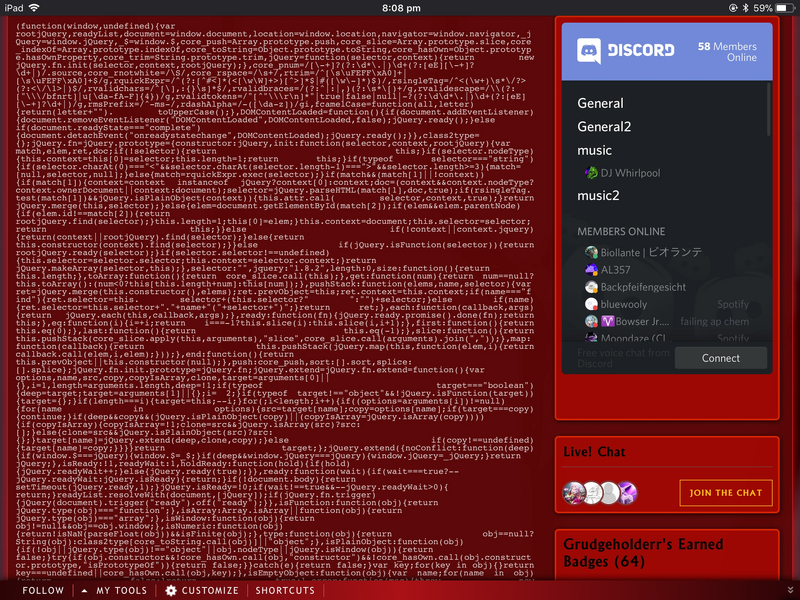Click the AL357 member avatar
Viewport: 800px width, 600px height.
591,270
